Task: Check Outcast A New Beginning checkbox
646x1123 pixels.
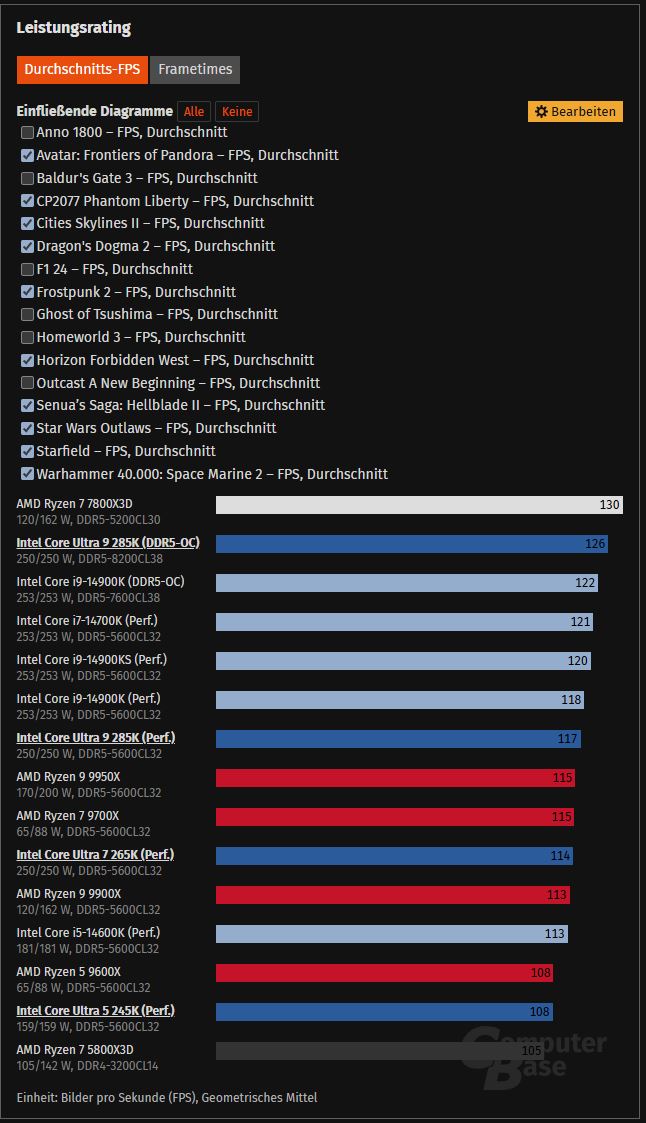Action: click(27, 382)
